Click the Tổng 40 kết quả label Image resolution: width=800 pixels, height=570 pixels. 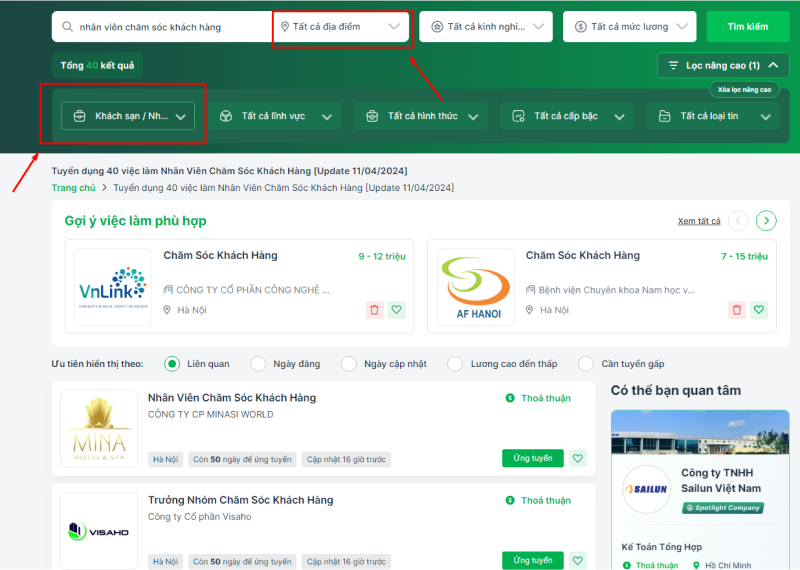(97, 65)
